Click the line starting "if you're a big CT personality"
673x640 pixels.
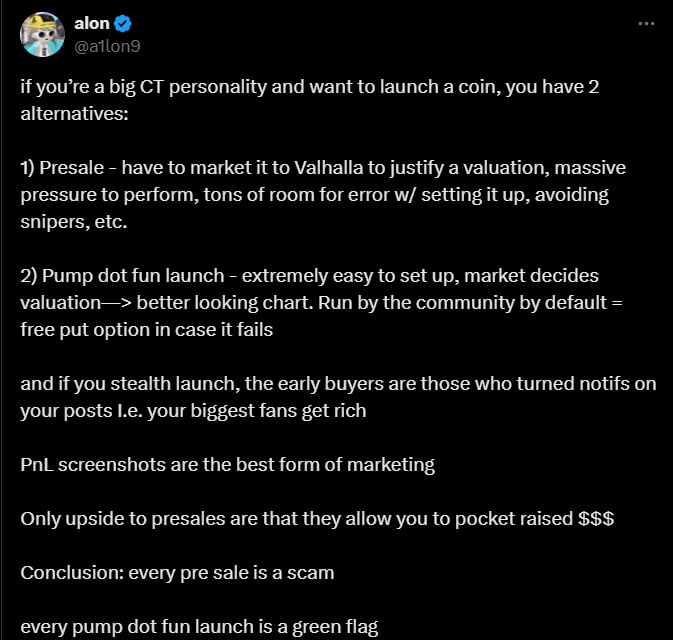tap(309, 87)
